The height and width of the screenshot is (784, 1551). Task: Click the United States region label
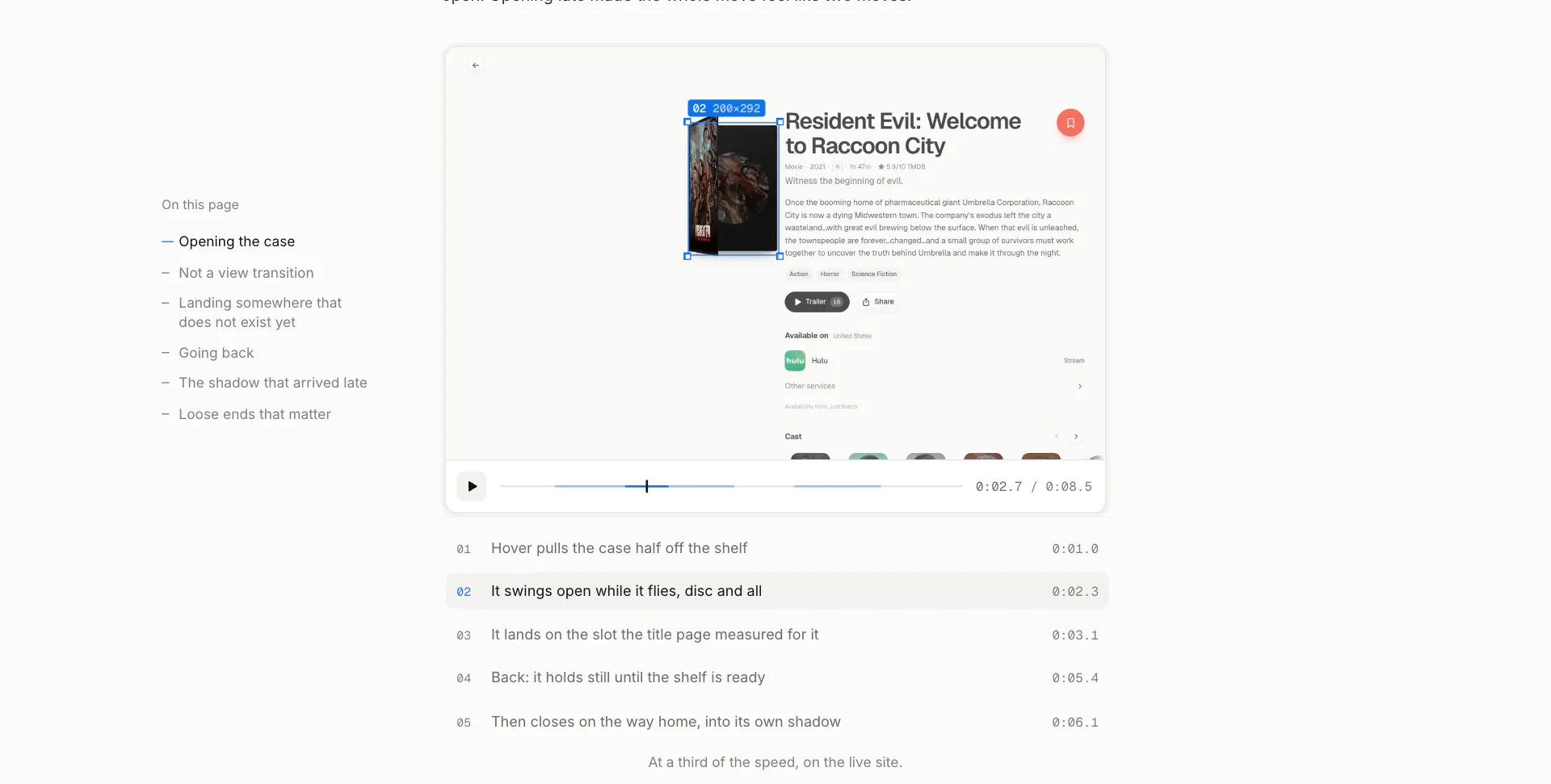click(852, 336)
